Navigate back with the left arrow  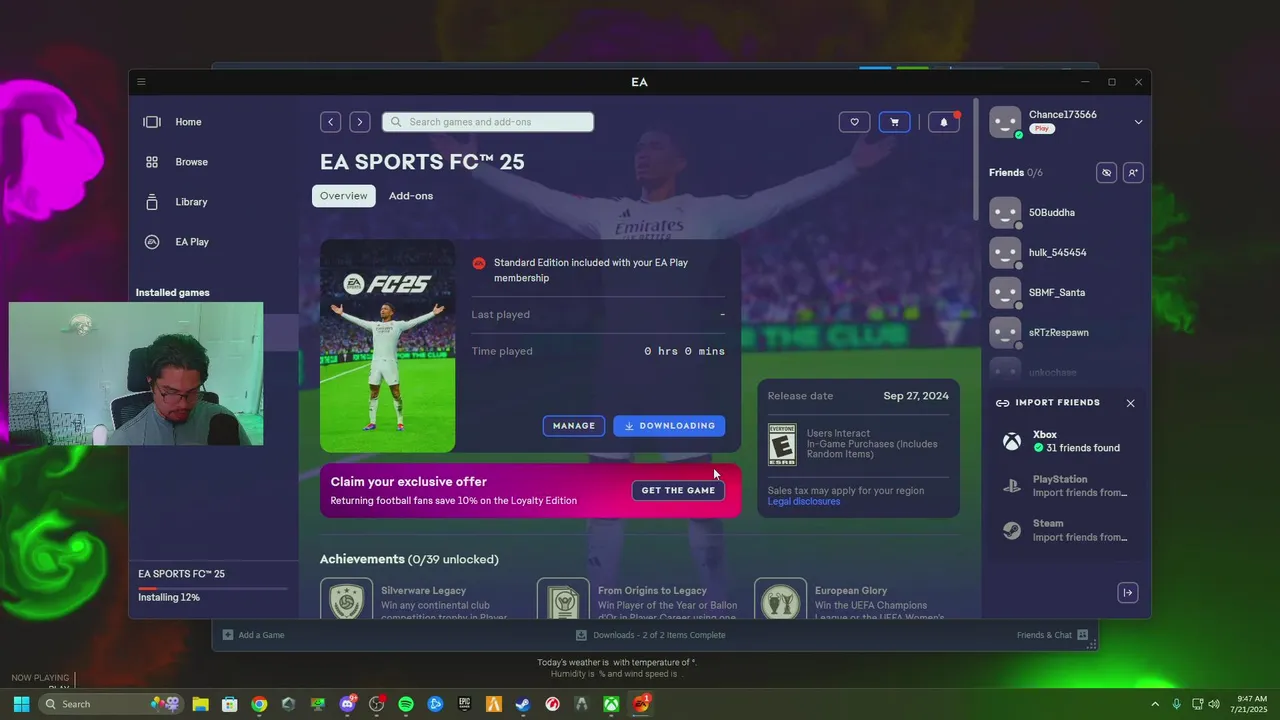tap(330, 122)
